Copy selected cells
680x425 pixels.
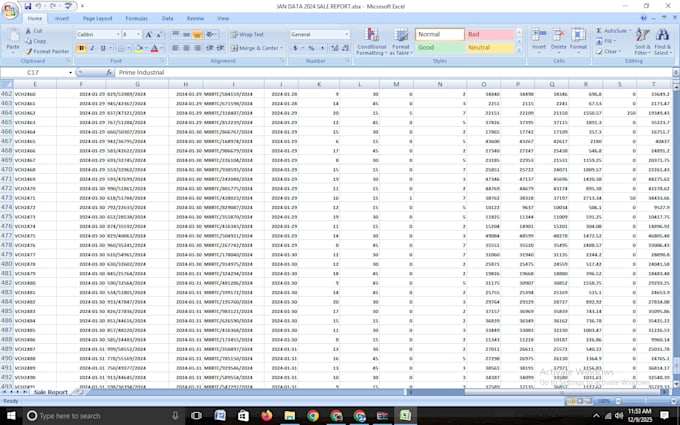tap(36, 41)
